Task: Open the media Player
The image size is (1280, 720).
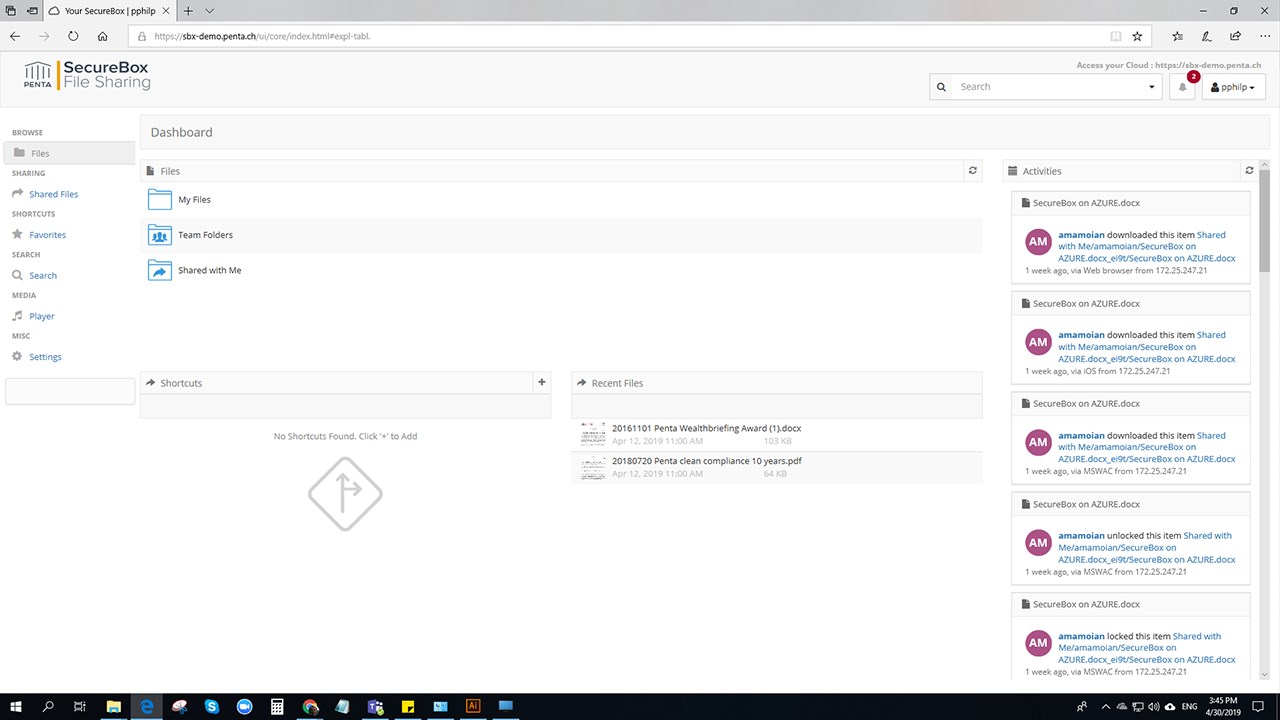Action: coord(41,316)
